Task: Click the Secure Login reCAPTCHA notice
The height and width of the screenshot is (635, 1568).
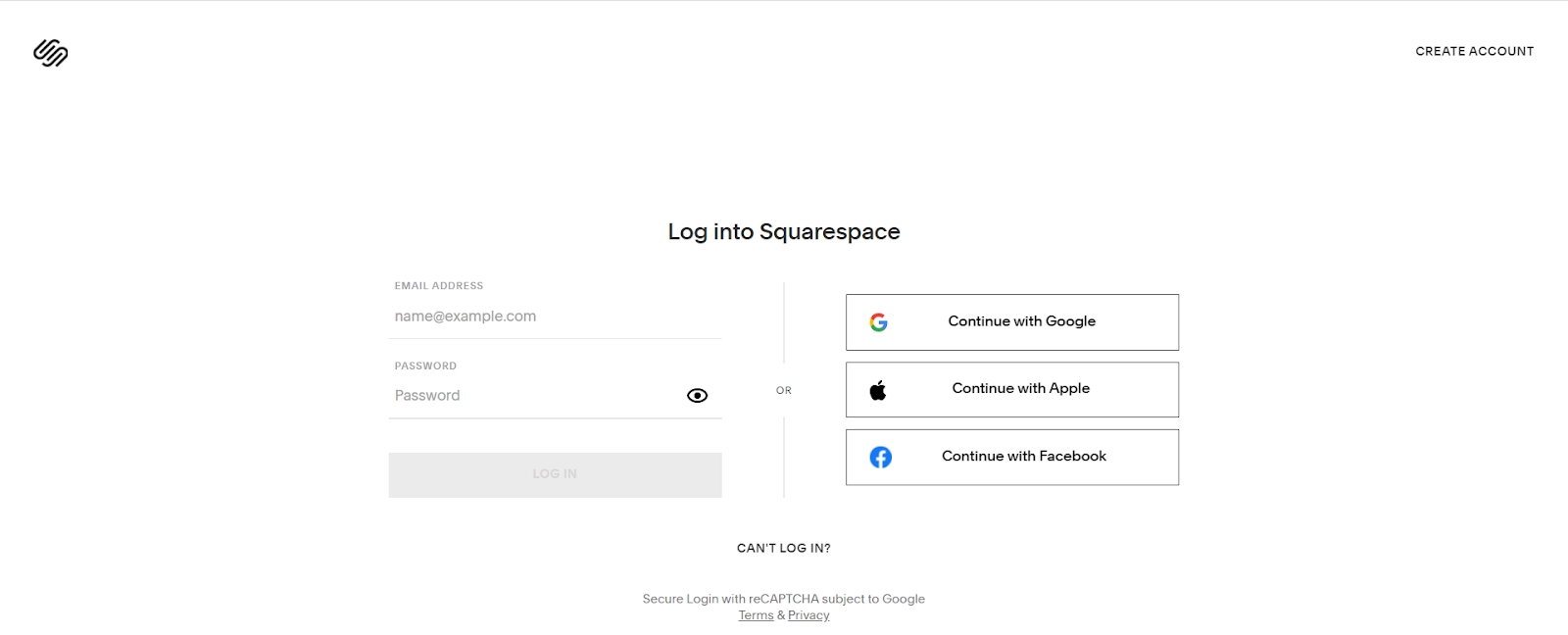Action: [x=783, y=599]
